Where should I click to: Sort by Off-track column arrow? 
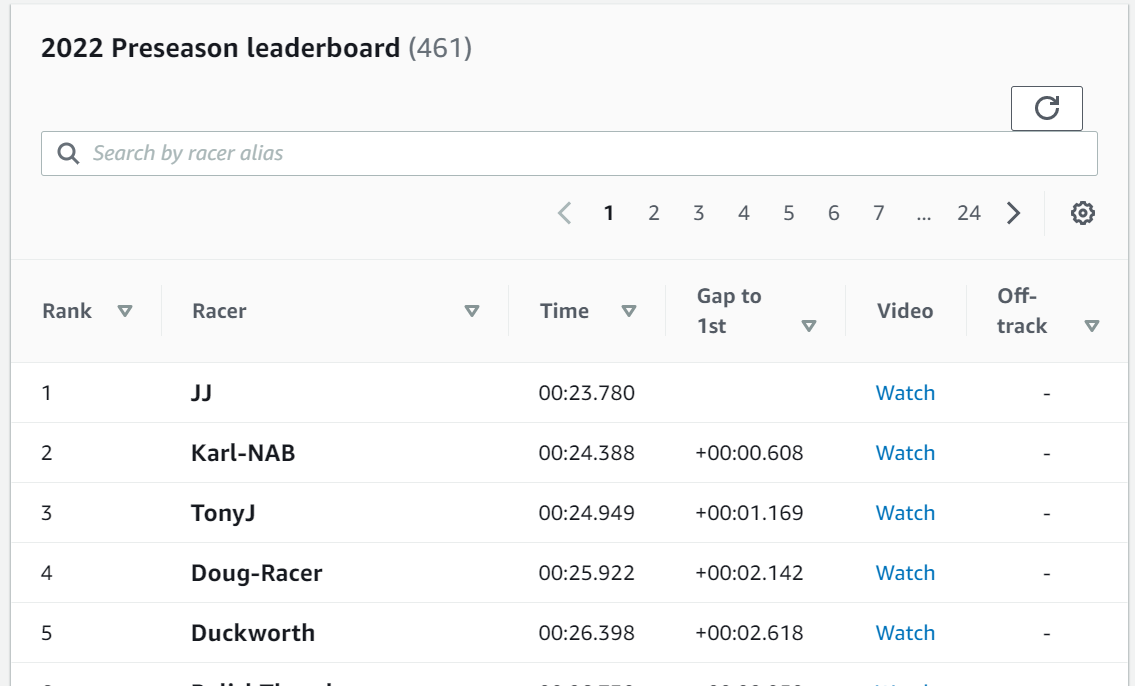[1092, 326]
